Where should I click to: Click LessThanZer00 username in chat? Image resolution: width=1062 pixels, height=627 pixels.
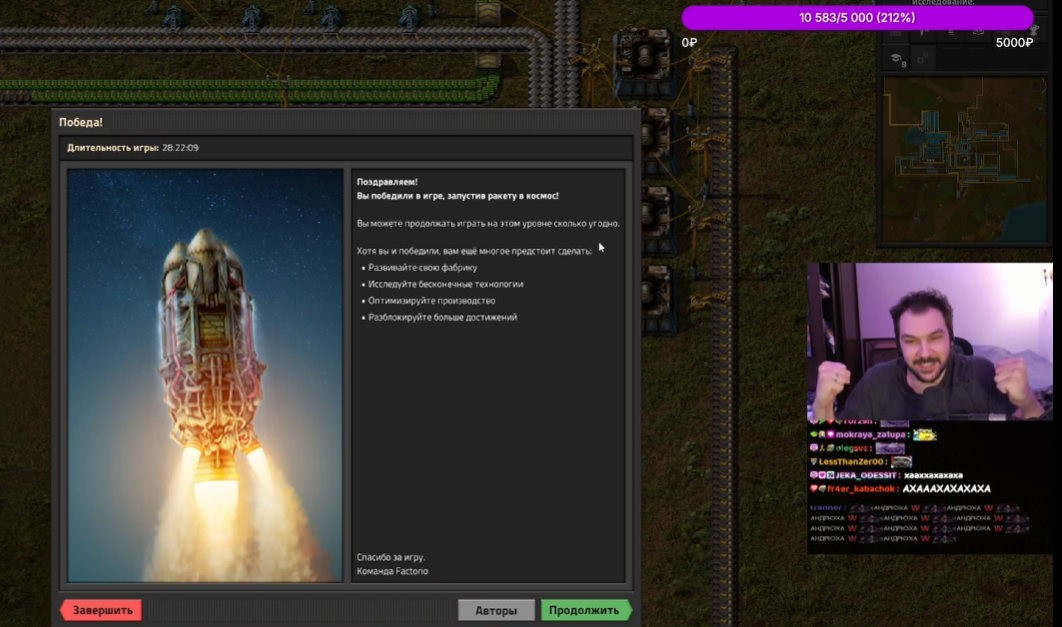851,462
